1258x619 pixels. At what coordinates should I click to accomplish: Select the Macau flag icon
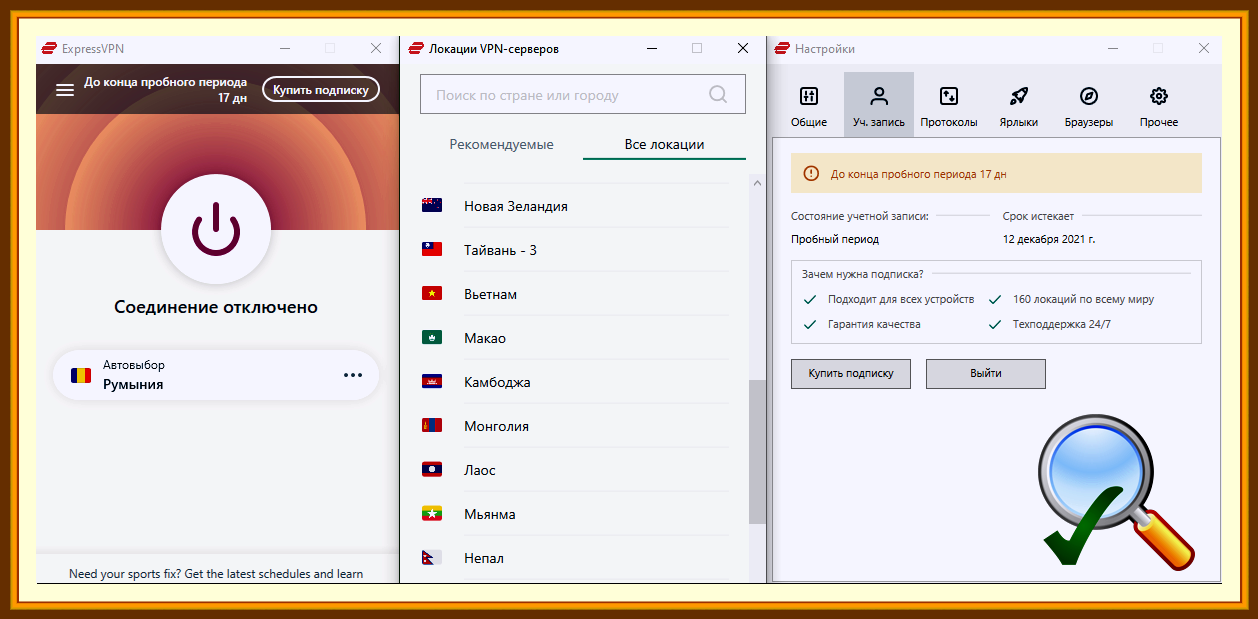pyautogui.click(x=432, y=338)
